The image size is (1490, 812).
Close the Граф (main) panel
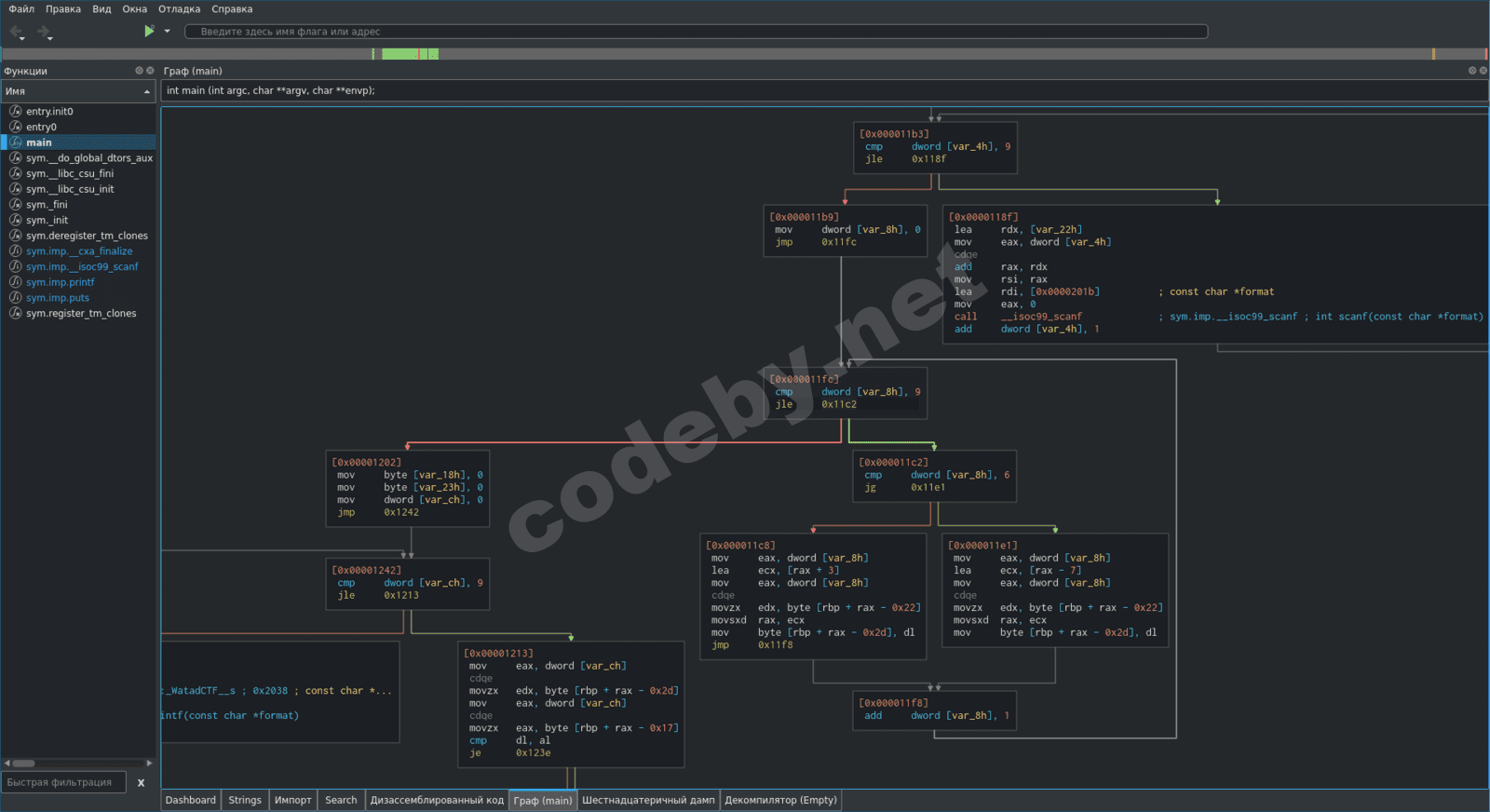tap(1483, 71)
